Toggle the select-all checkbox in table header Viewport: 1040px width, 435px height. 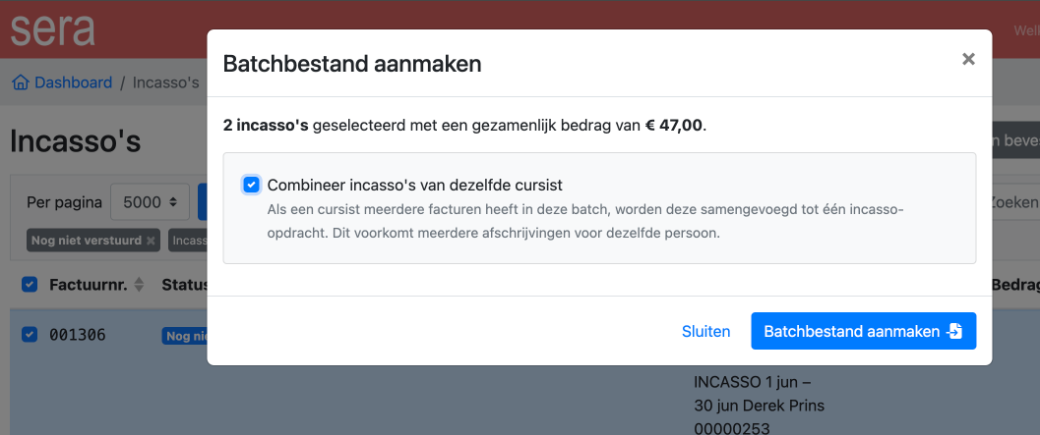click(29, 285)
